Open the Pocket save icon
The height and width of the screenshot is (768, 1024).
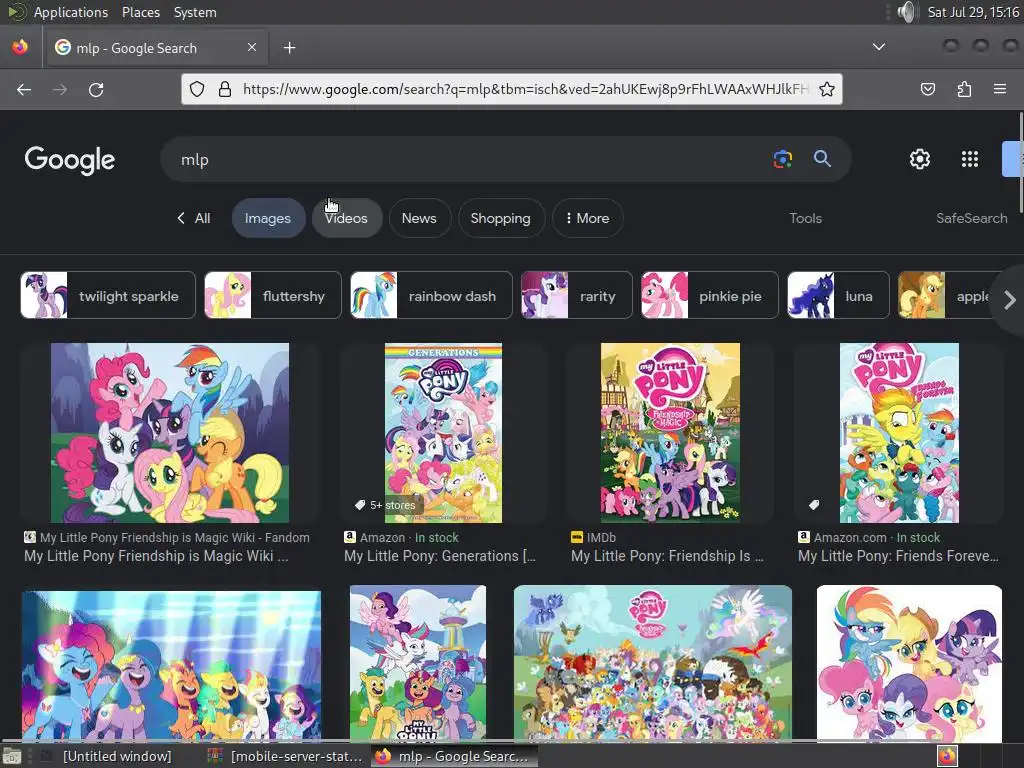click(x=928, y=89)
